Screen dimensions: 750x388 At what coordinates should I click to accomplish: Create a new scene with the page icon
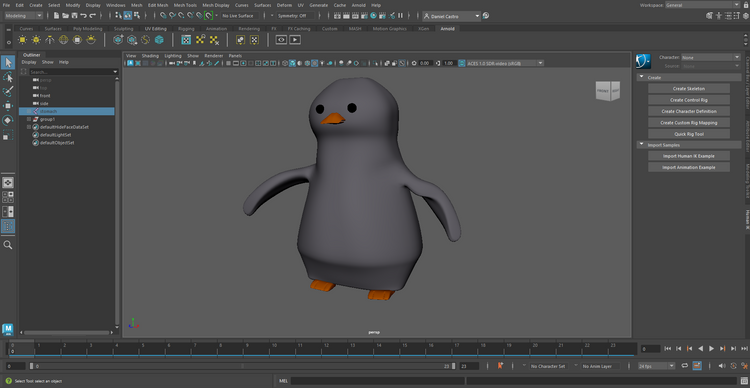(x=56, y=16)
